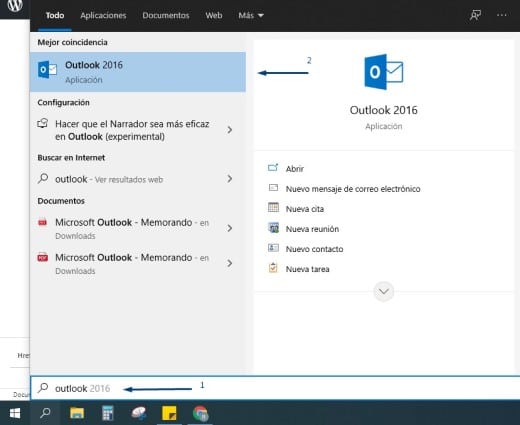The image size is (520, 425).
Task: Click the WordPress logo in background window
Action: [15, 5]
